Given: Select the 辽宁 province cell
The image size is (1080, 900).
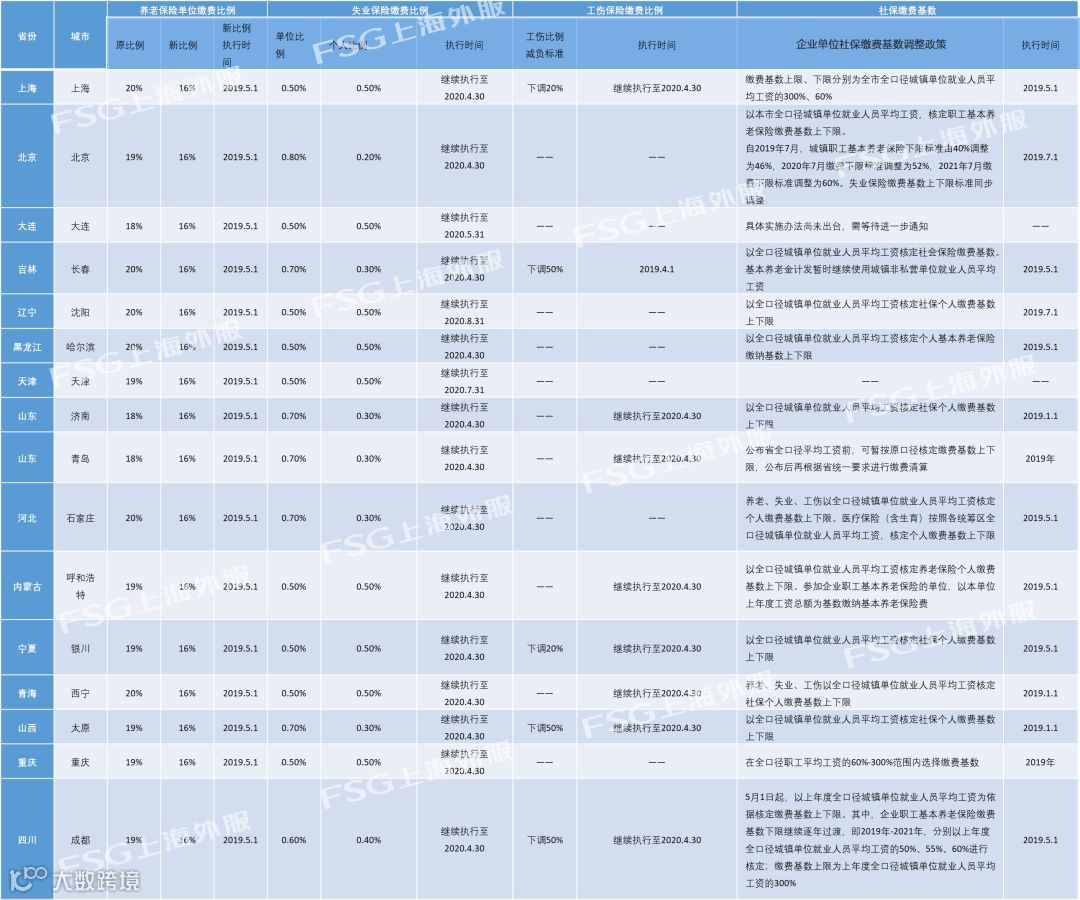Looking at the screenshot, I should (x=27, y=312).
